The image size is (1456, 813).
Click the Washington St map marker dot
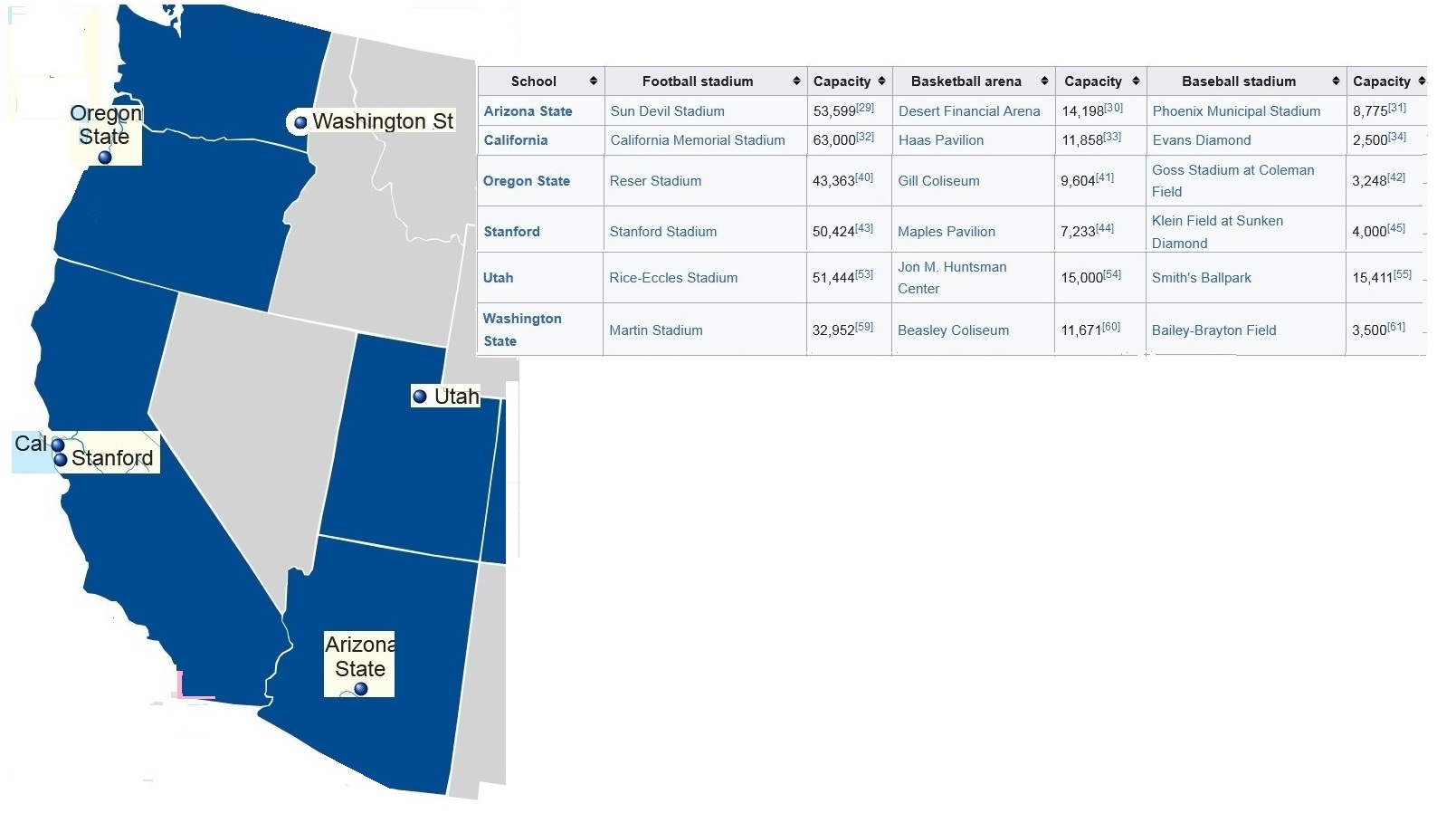(x=300, y=121)
